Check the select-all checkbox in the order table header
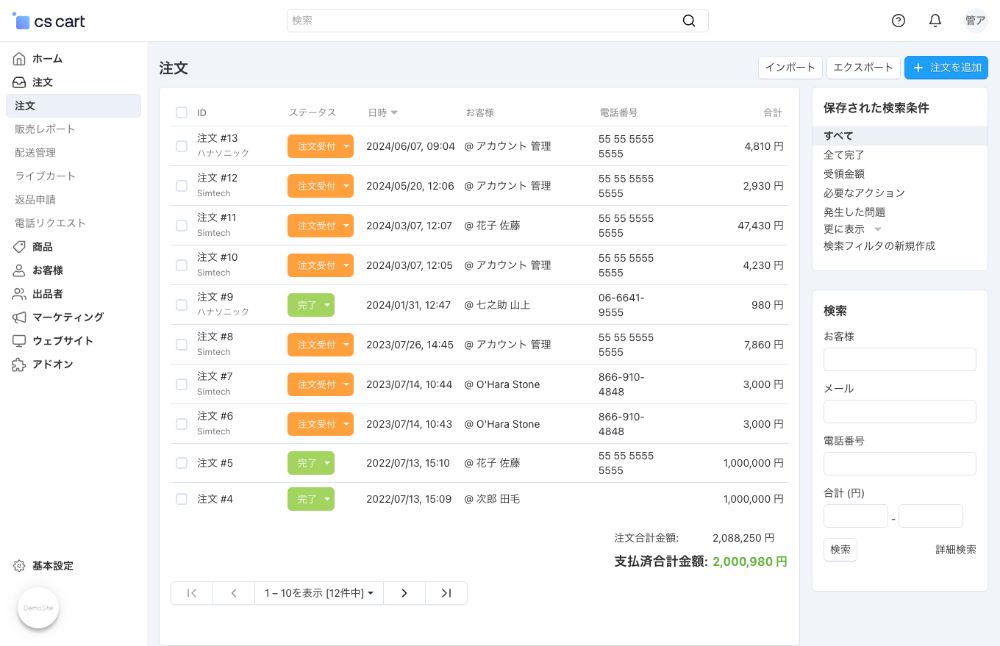This screenshot has height=646, width=1000. click(181, 113)
